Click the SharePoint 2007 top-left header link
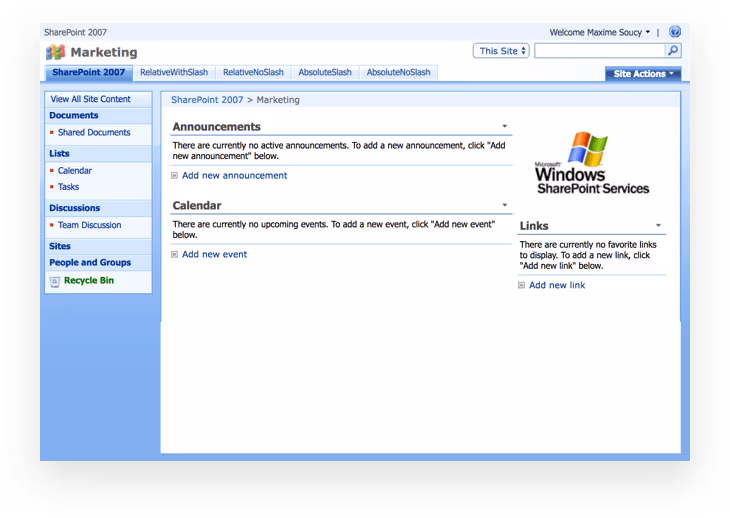The image size is (730, 518). click(x=75, y=33)
